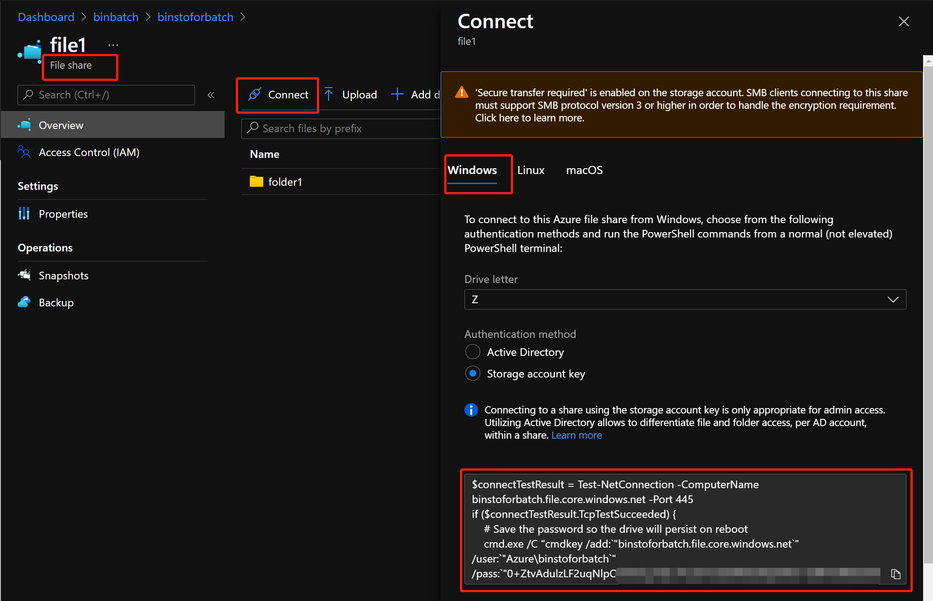Collapse the left navigation menu
This screenshot has width=933, height=601.
click(x=211, y=95)
